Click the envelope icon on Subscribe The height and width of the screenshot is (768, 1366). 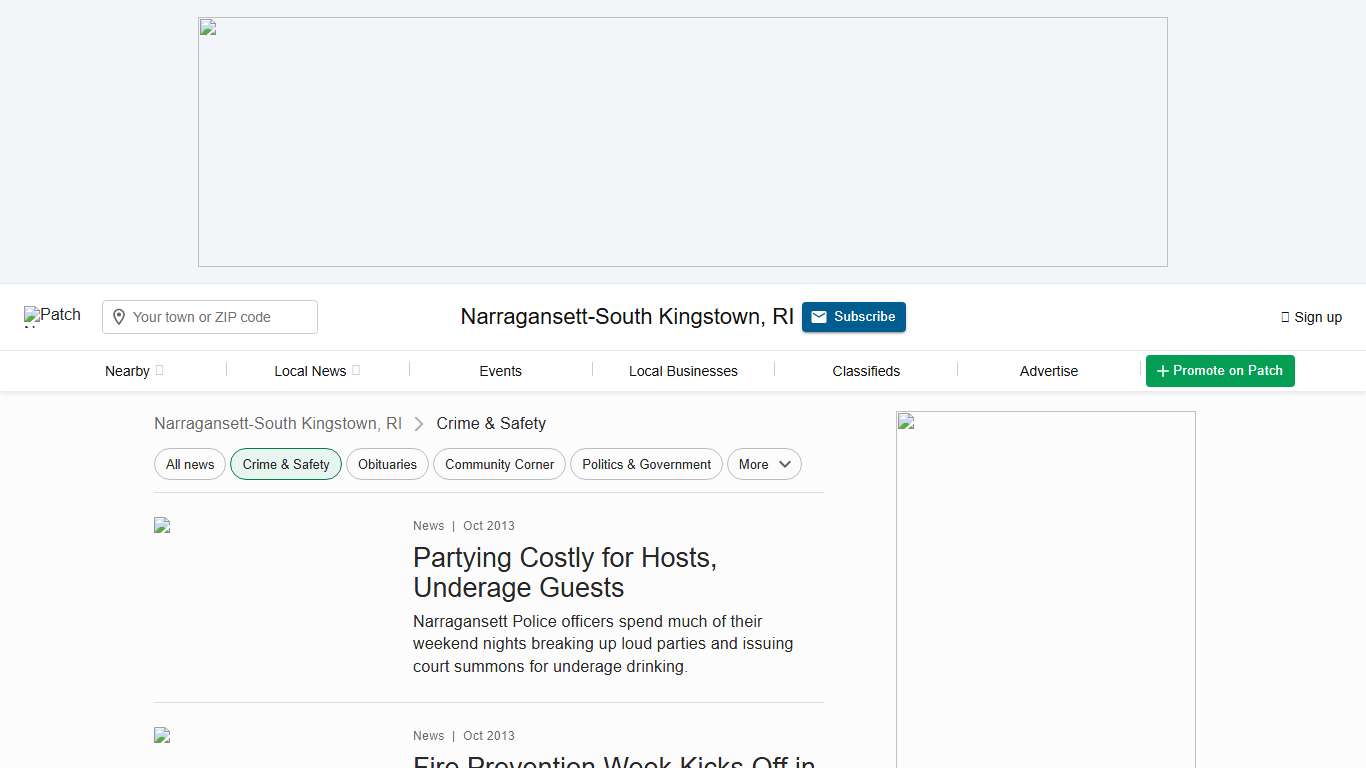click(819, 317)
